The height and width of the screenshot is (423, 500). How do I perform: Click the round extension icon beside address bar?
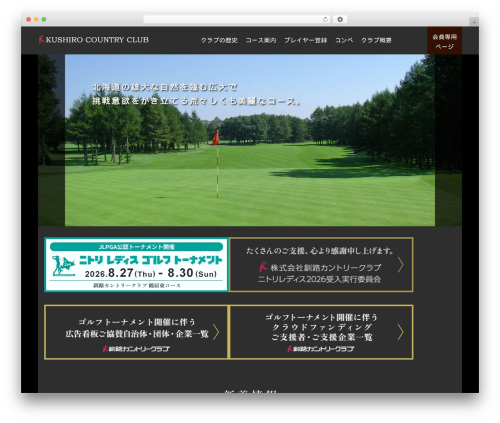coord(340,19)
